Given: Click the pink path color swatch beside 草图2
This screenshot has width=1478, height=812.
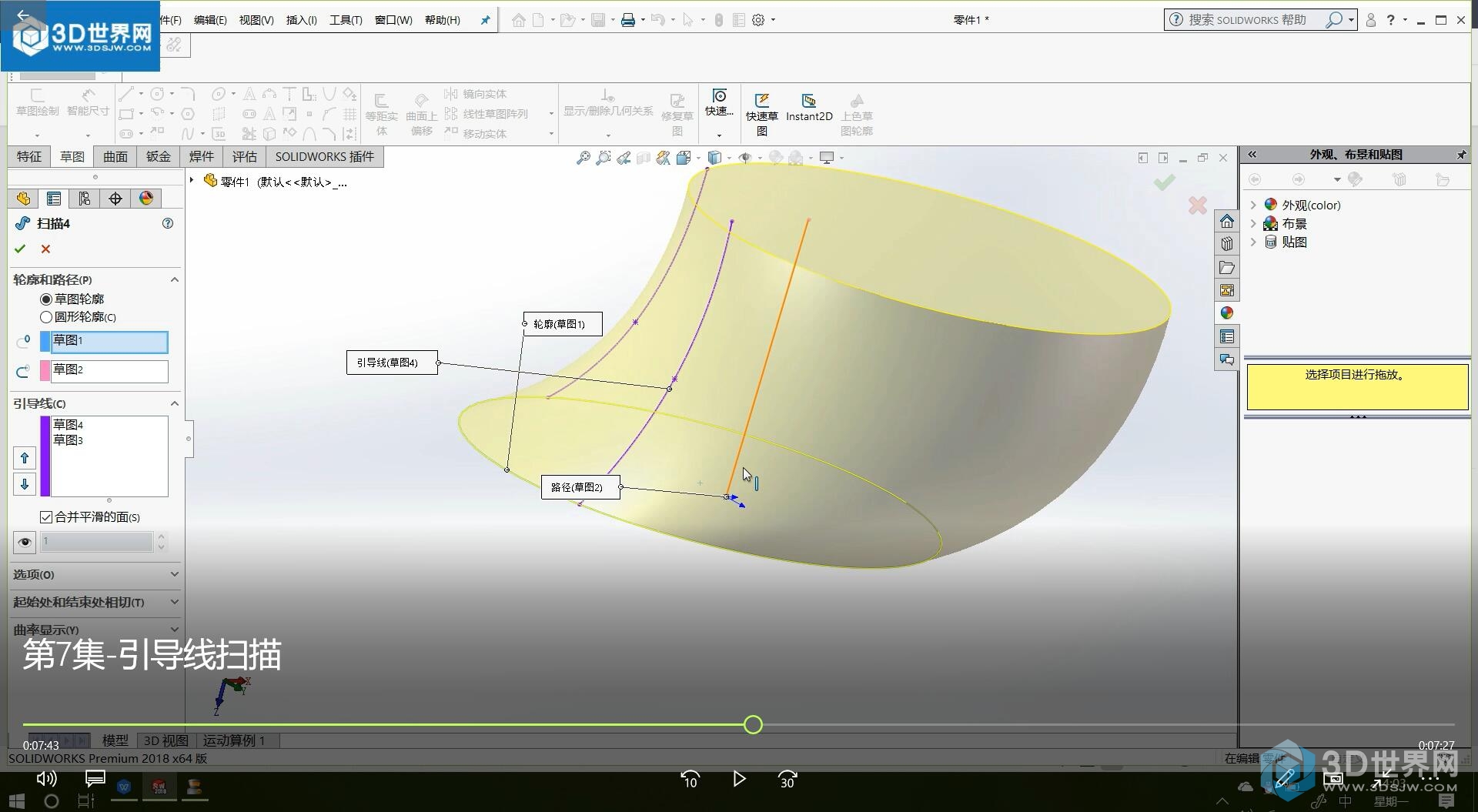Looking at the screenshot, I should pos(45,371).
